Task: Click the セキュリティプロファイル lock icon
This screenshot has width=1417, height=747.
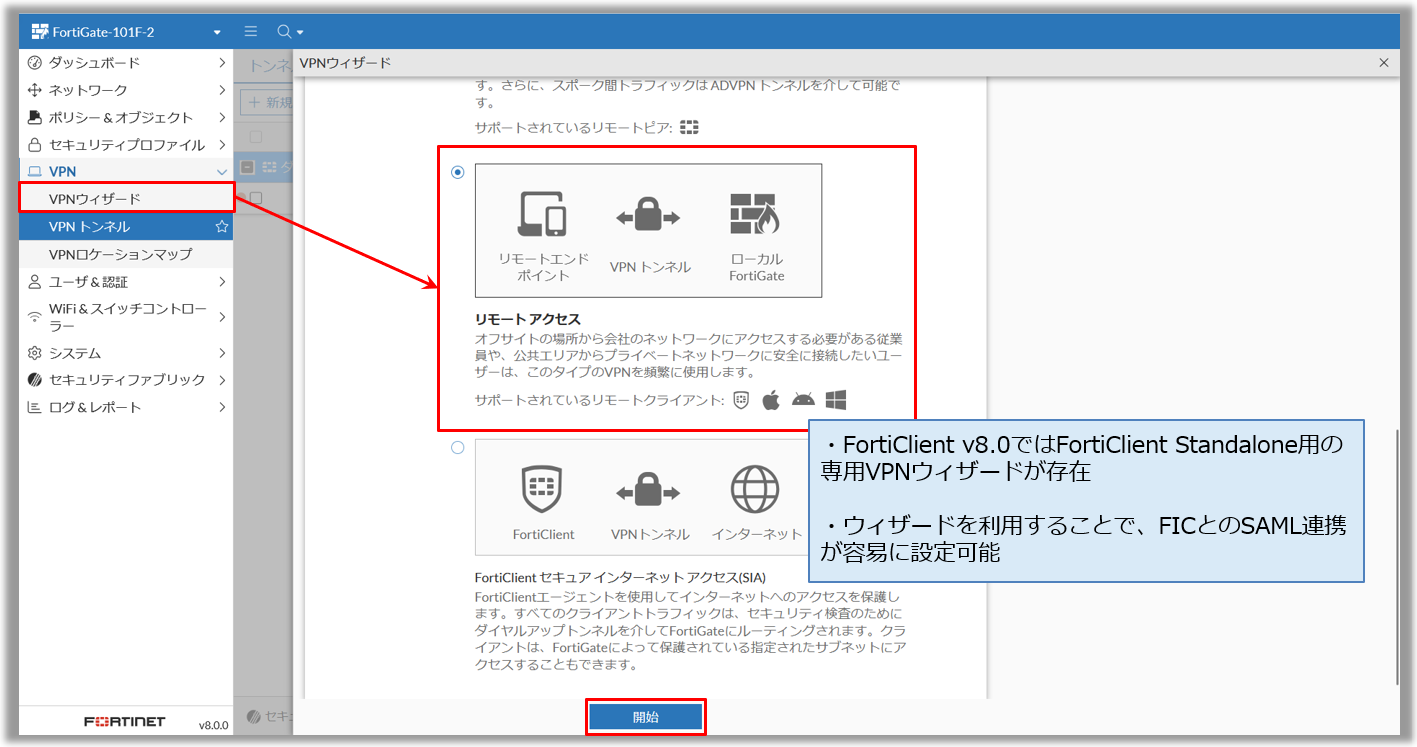Action: coord(35,145)
